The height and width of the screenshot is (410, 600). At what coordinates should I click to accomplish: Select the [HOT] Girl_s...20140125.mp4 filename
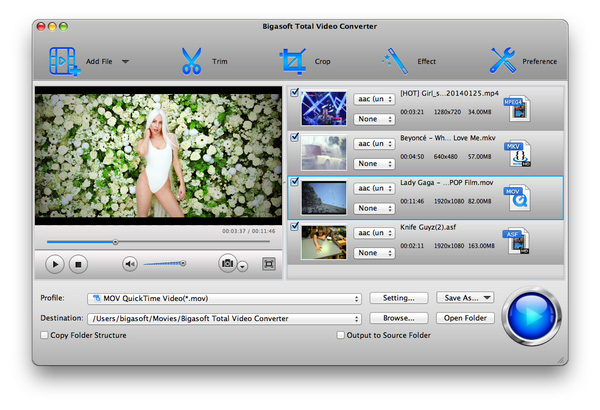[449, 93]
